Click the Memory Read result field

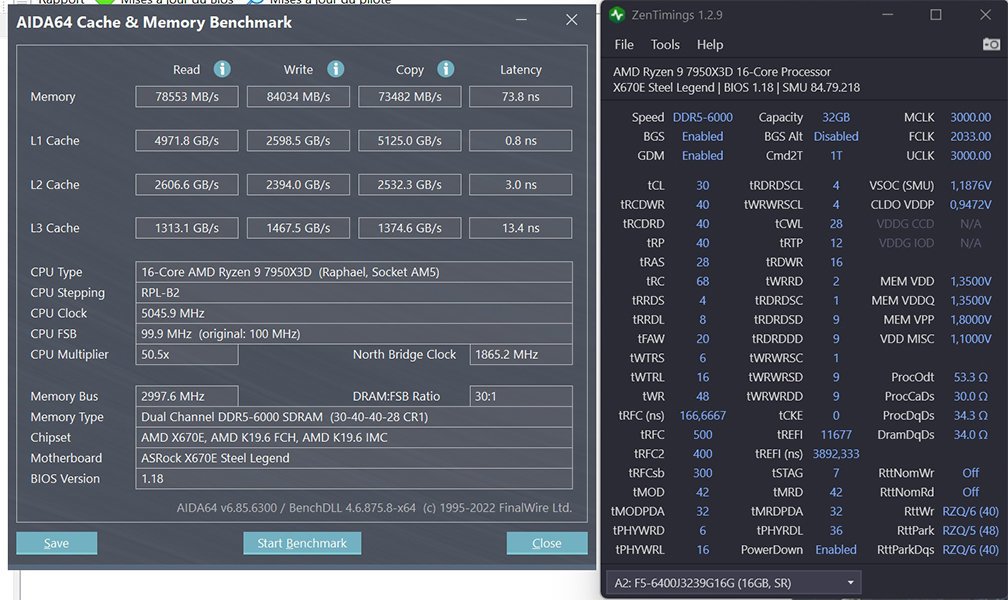click(x=187, y=97)
